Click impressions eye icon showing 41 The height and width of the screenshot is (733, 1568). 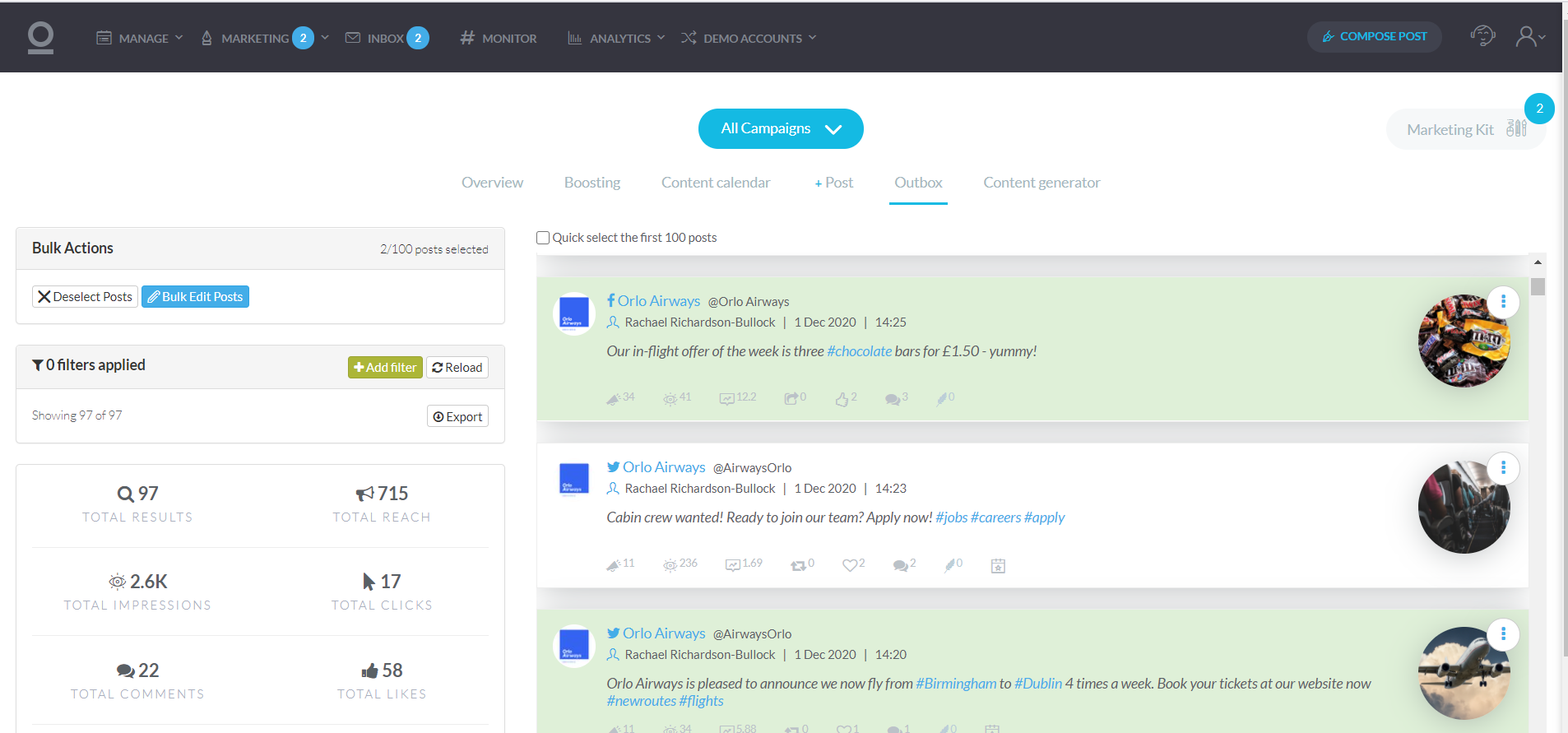click(670, 399)
